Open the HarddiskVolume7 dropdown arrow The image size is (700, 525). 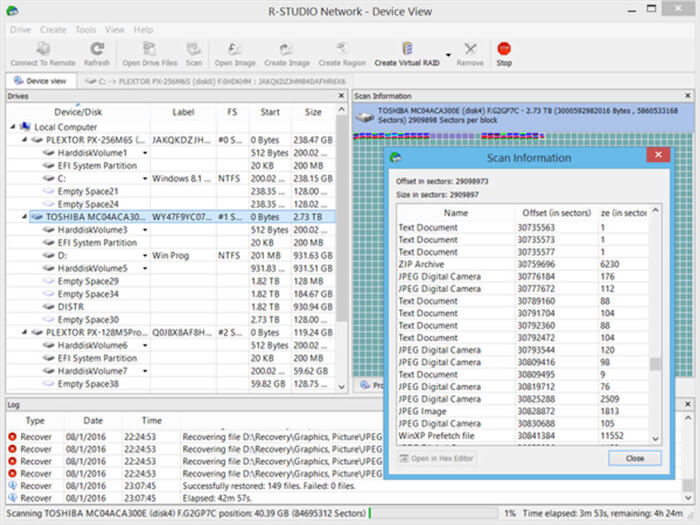(x=145, y=371)
